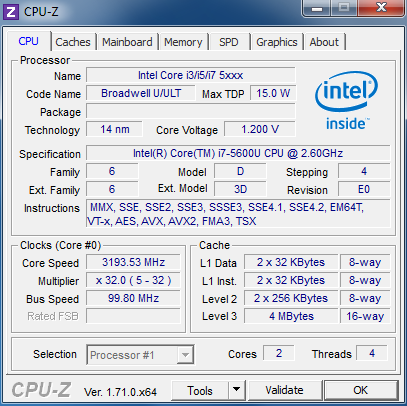Click the Core Speed value field
The width and height of the screenshot is (407, 406).
133,262
